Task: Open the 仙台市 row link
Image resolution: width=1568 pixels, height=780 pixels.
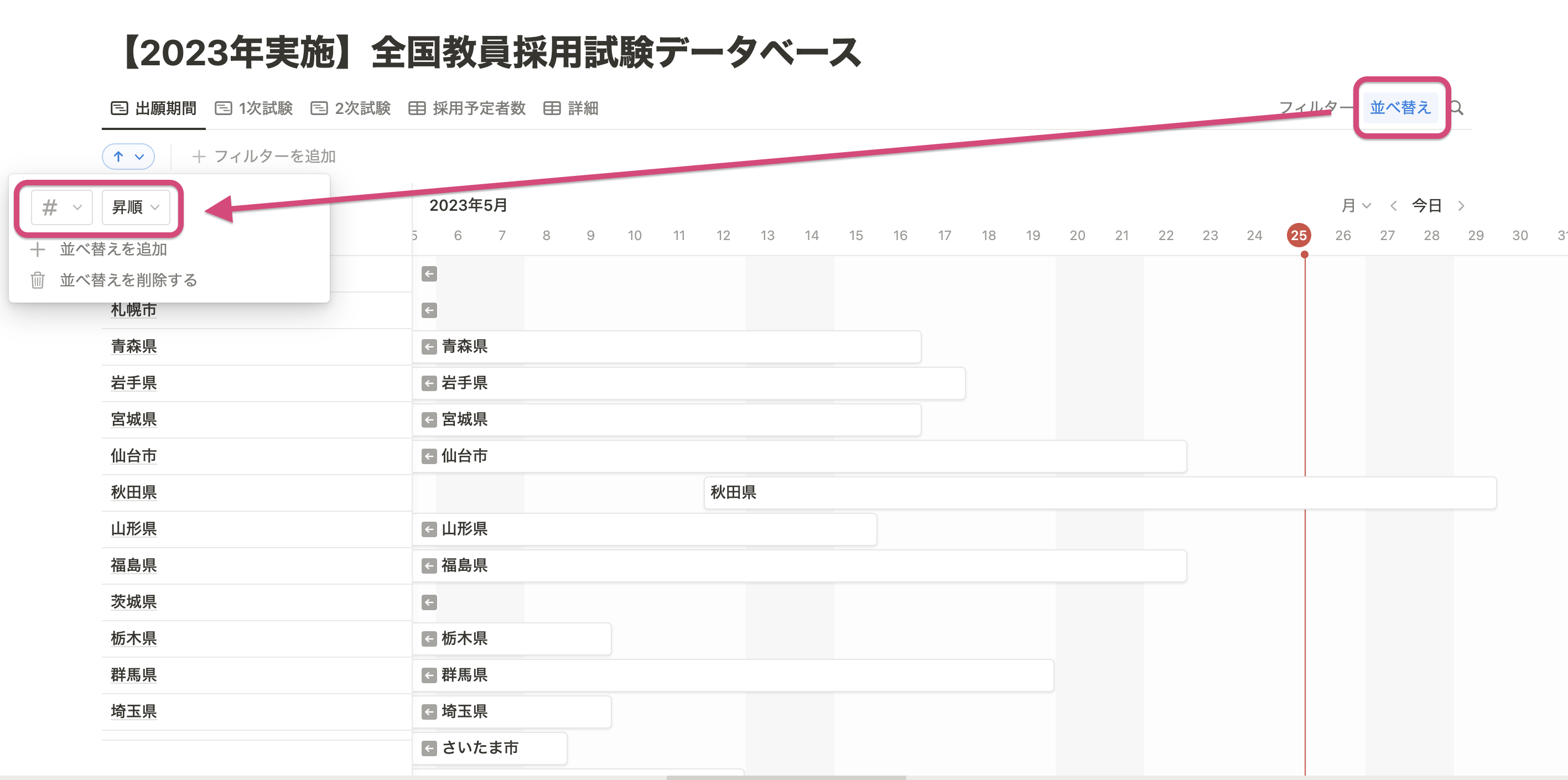Action: tap(133, 456)
